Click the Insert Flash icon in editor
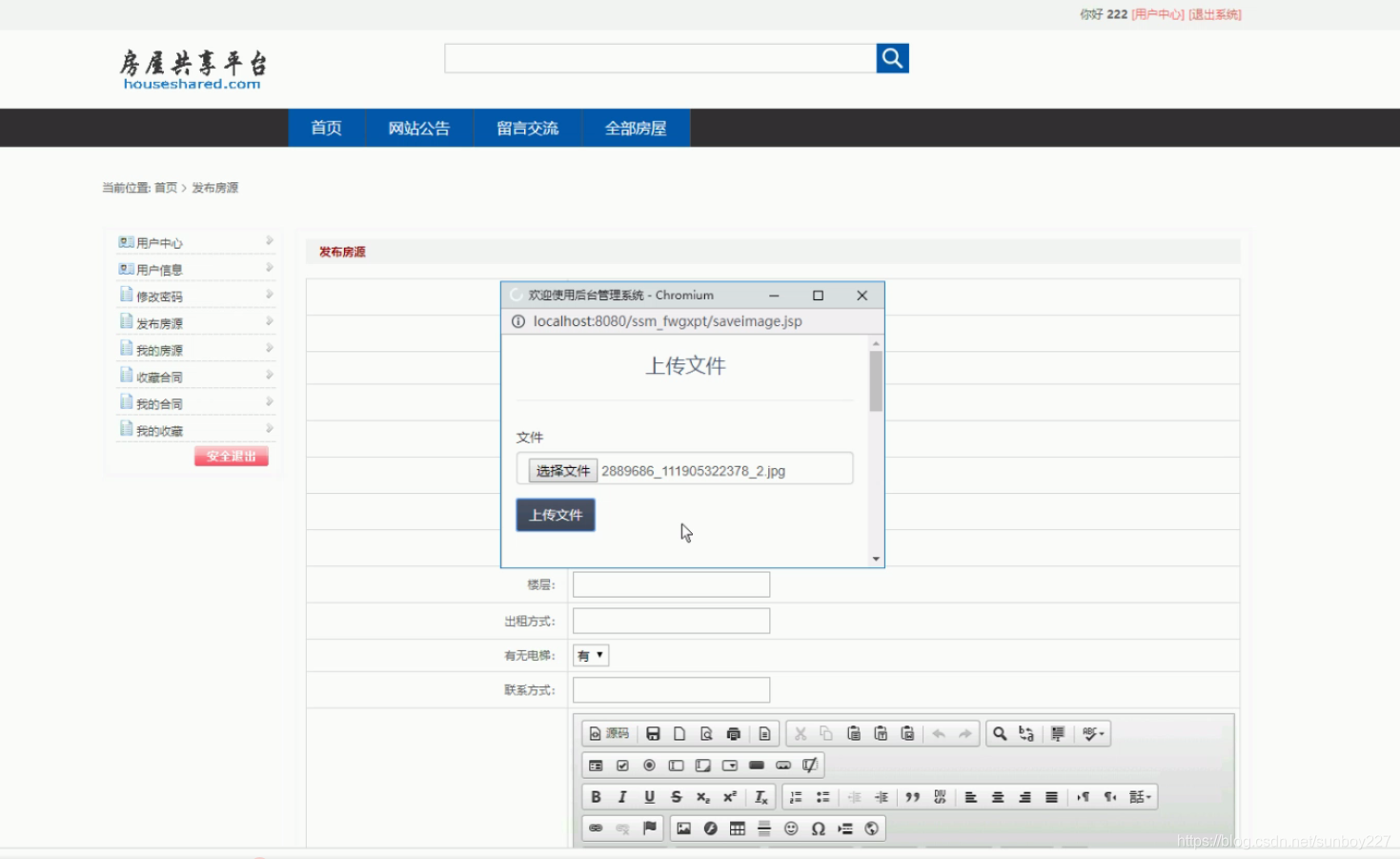This screenshot has height=859, width=1400. point(710,828)
